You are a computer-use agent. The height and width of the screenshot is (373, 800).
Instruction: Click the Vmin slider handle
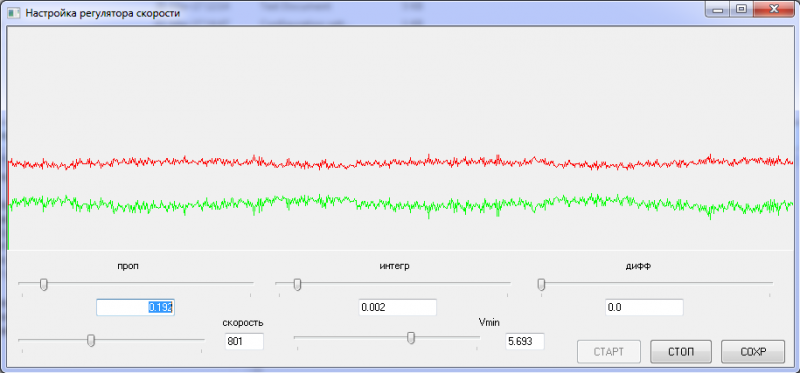[411, 338]
